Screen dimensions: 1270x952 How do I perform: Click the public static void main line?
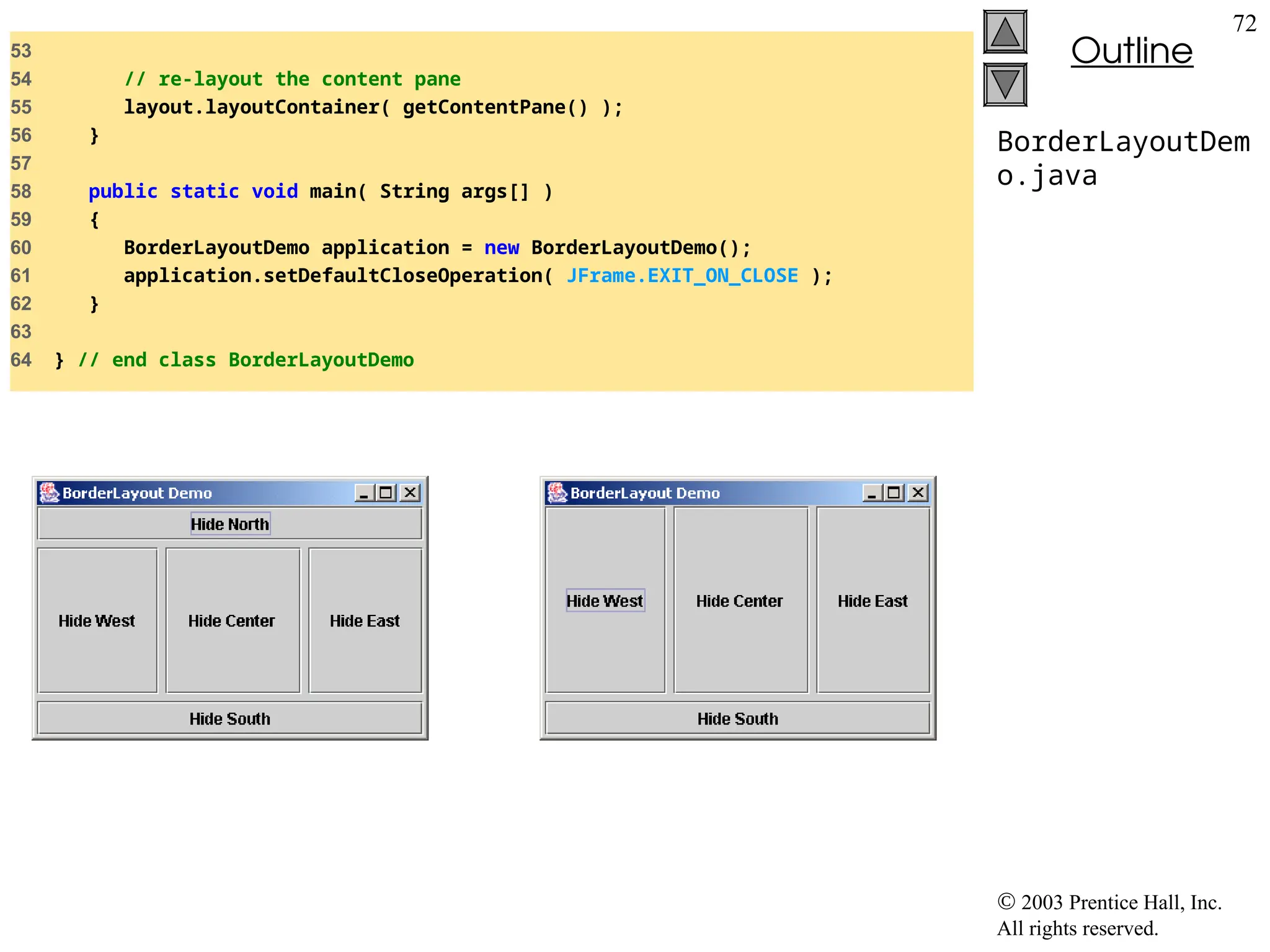point(320,192)
